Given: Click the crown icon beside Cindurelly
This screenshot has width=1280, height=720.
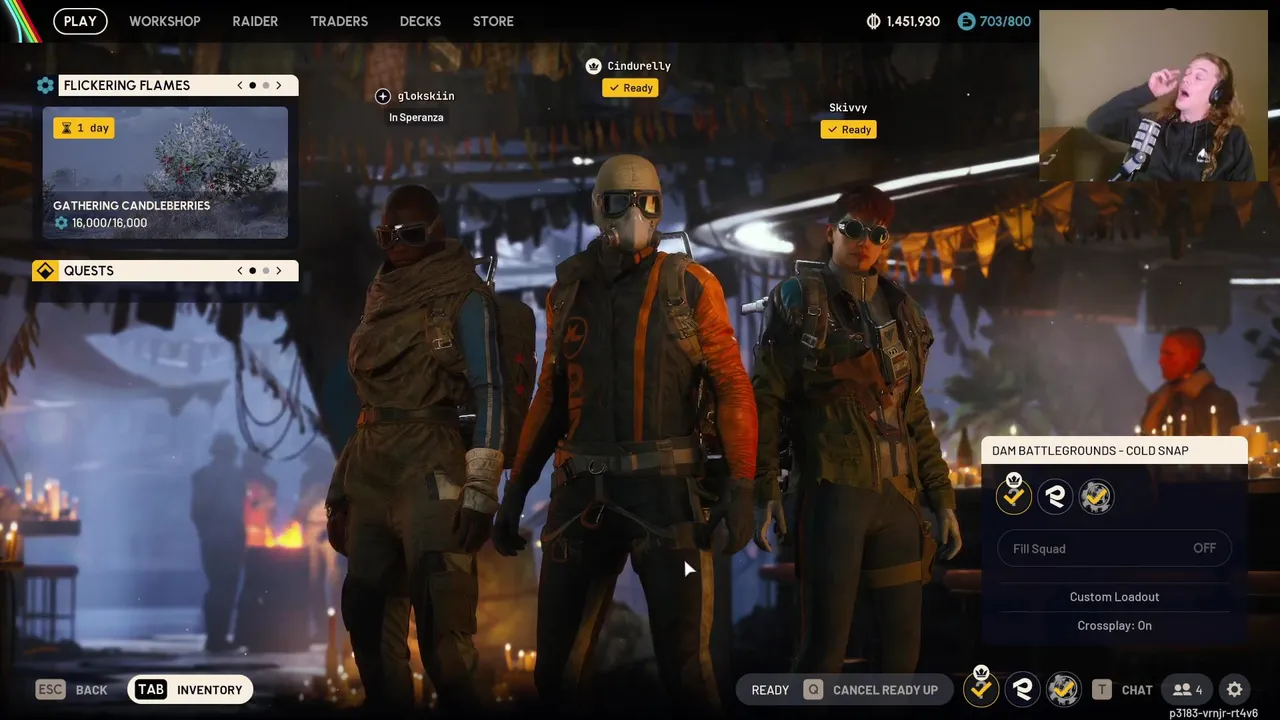Looking at the screenshot, I should [x=593, y=66].
